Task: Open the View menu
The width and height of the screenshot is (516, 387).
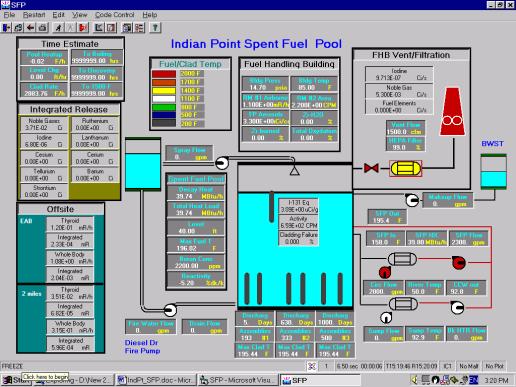Action: 80,15
